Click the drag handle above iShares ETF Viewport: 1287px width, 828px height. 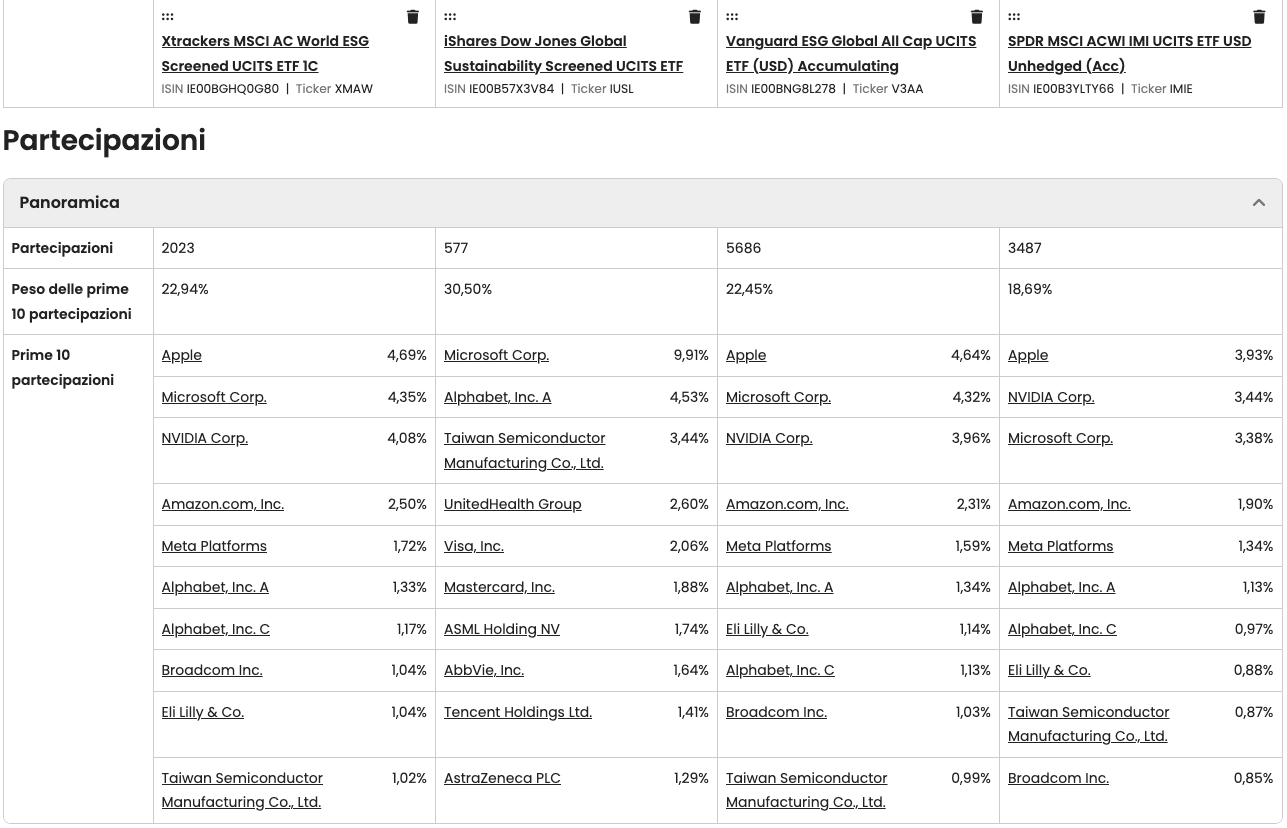450,17
